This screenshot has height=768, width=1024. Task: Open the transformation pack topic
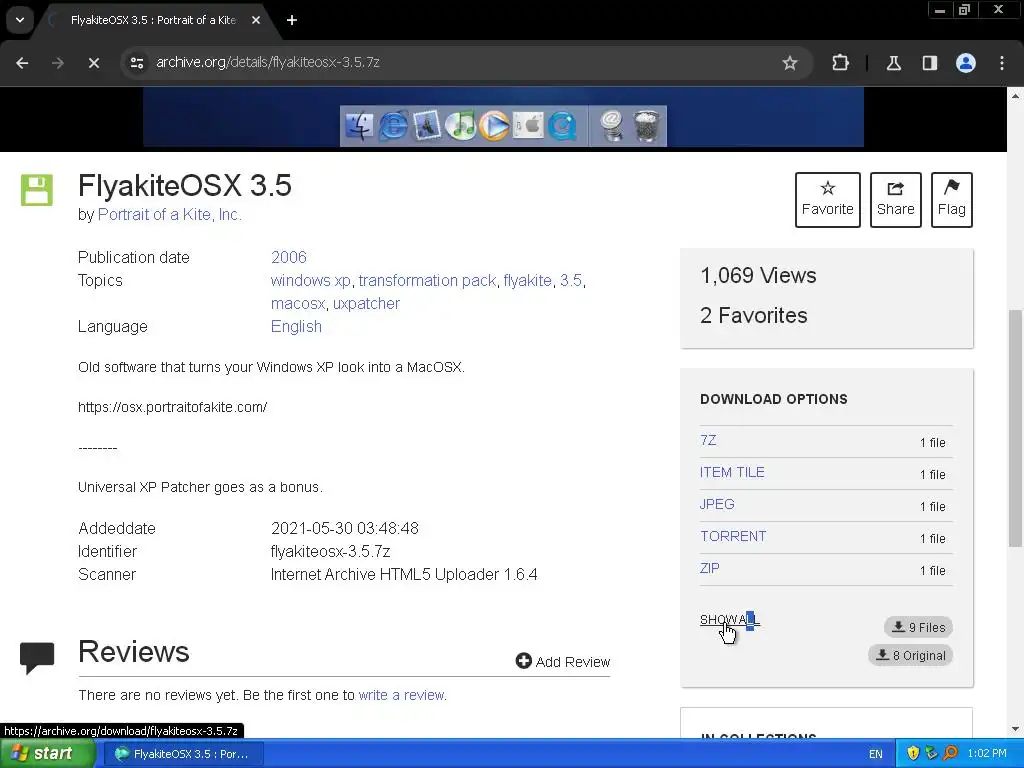tap(427, 281)
